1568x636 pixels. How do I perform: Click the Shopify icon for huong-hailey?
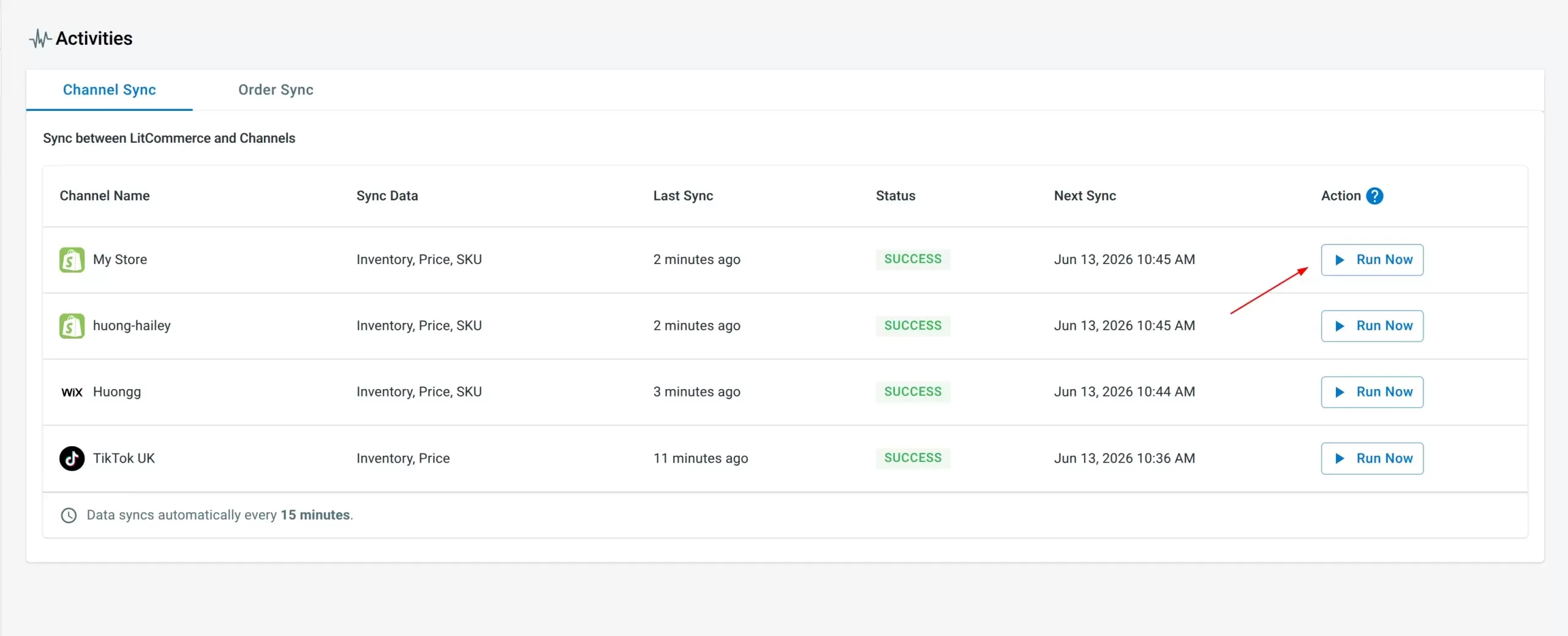click(x=72, y=326)
